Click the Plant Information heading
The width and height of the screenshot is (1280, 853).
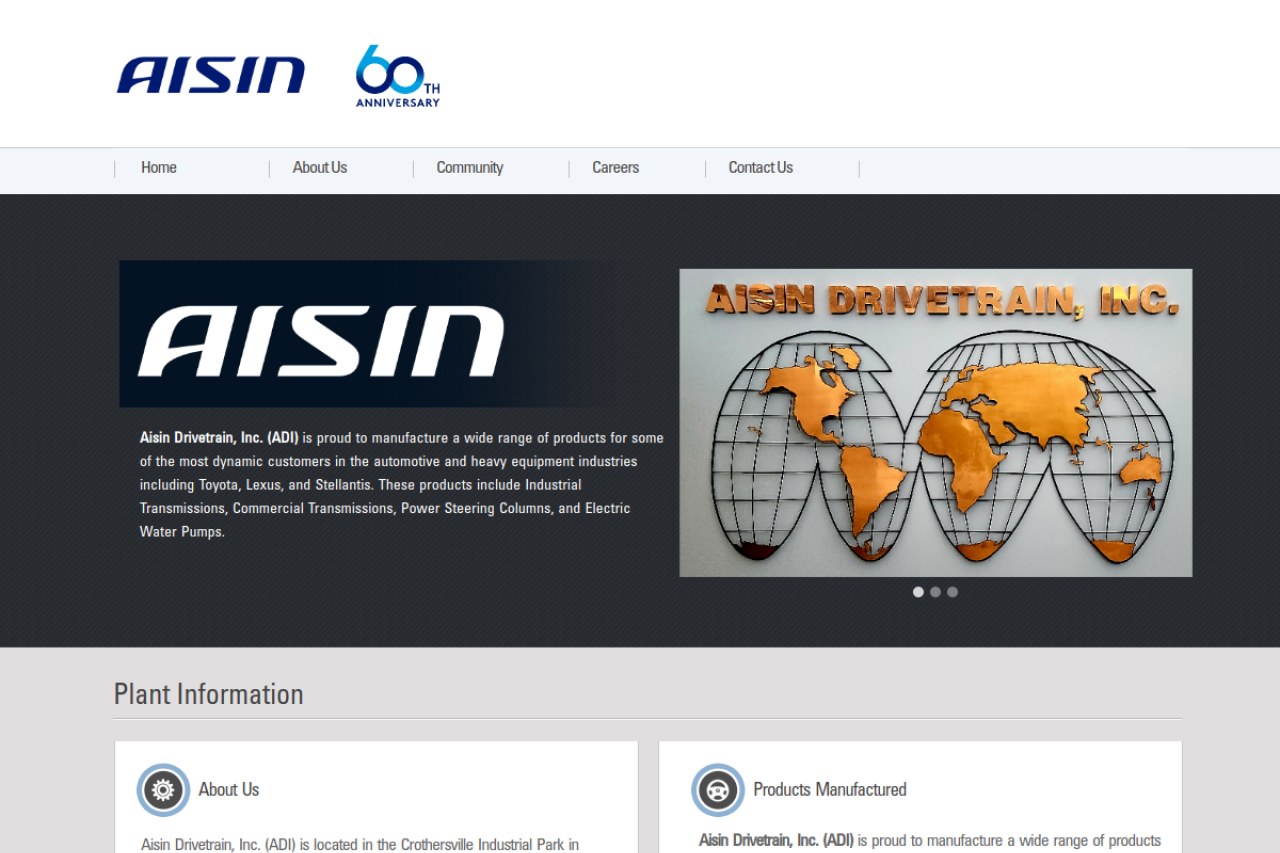pos(209,694)
